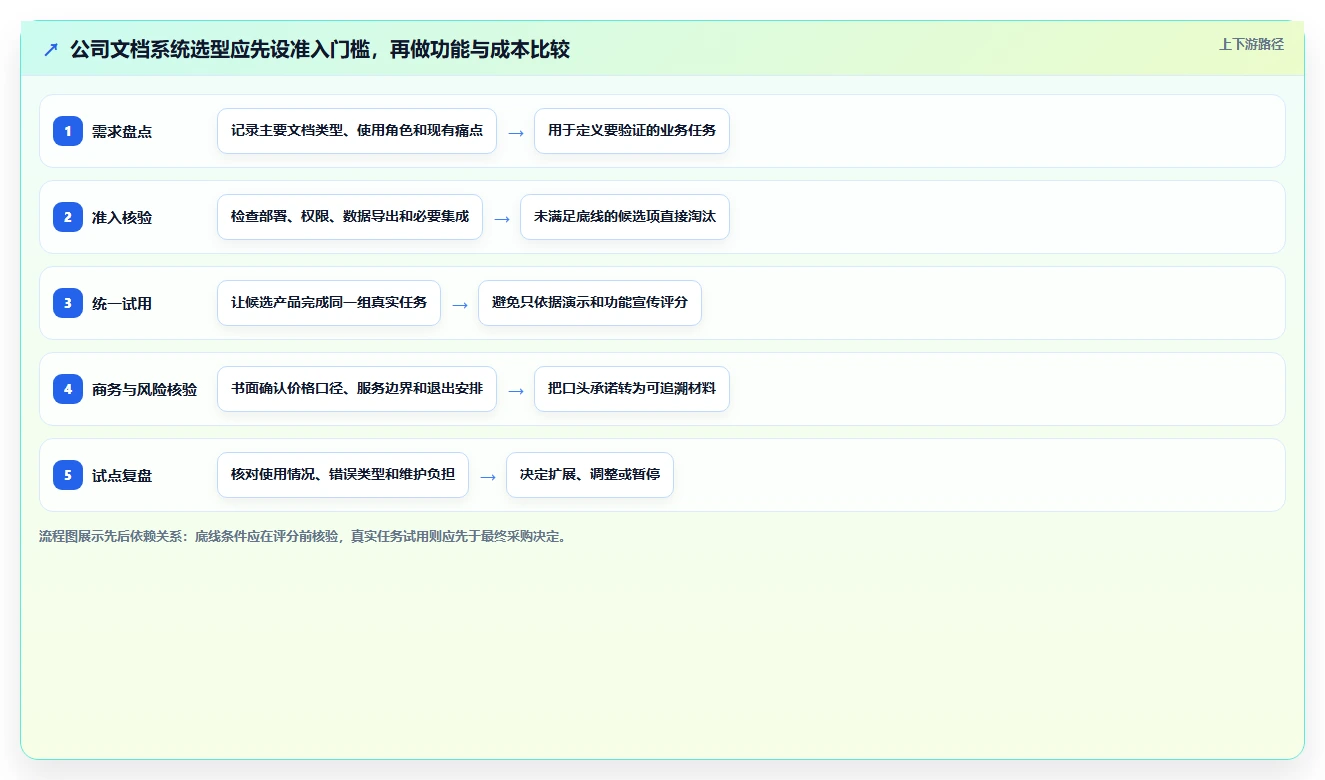
Task: Click the diagonal arrow icon beside the title
Action: 51,50
